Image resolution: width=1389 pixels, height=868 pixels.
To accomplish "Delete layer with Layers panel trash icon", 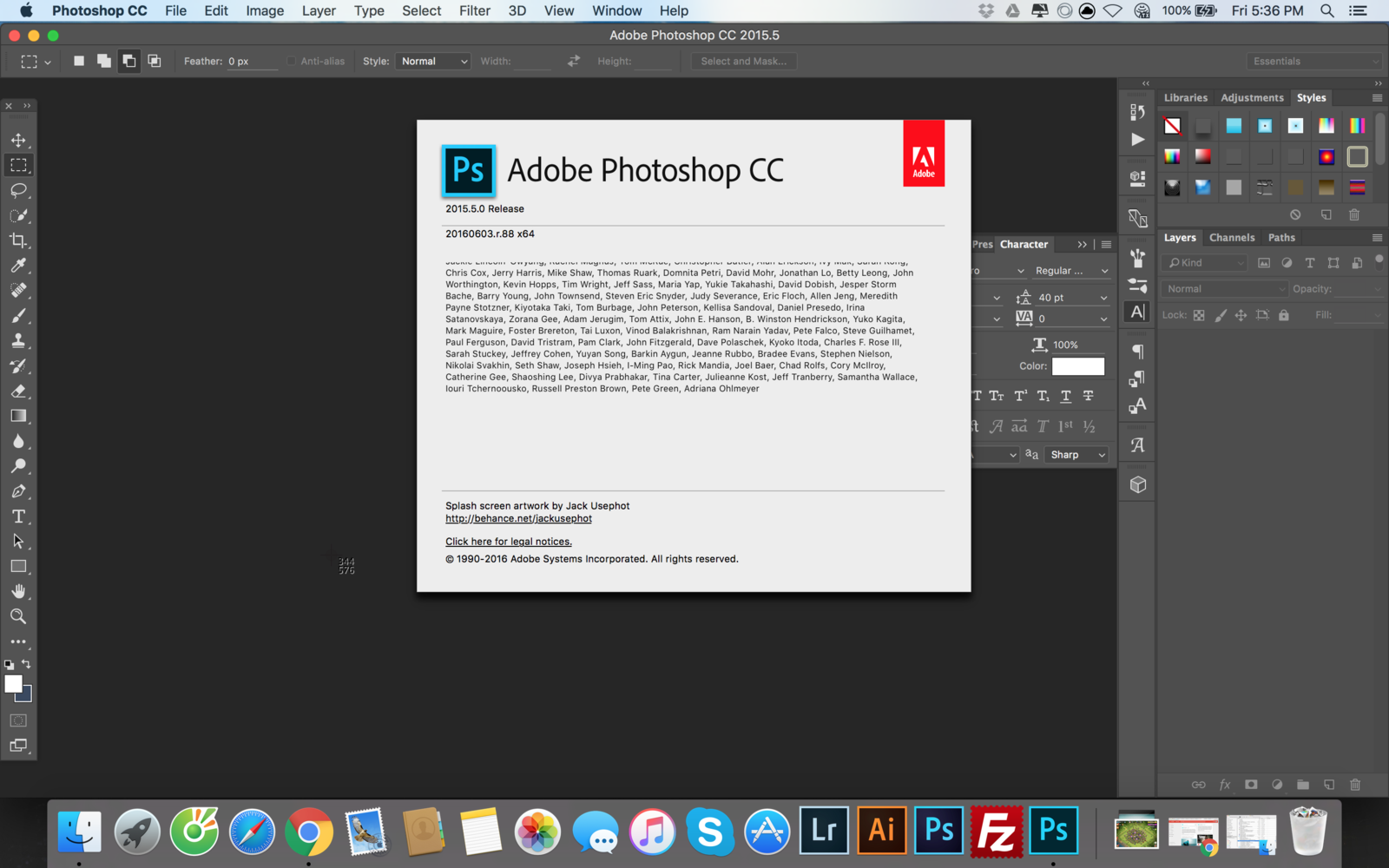I will (1355, 785).
